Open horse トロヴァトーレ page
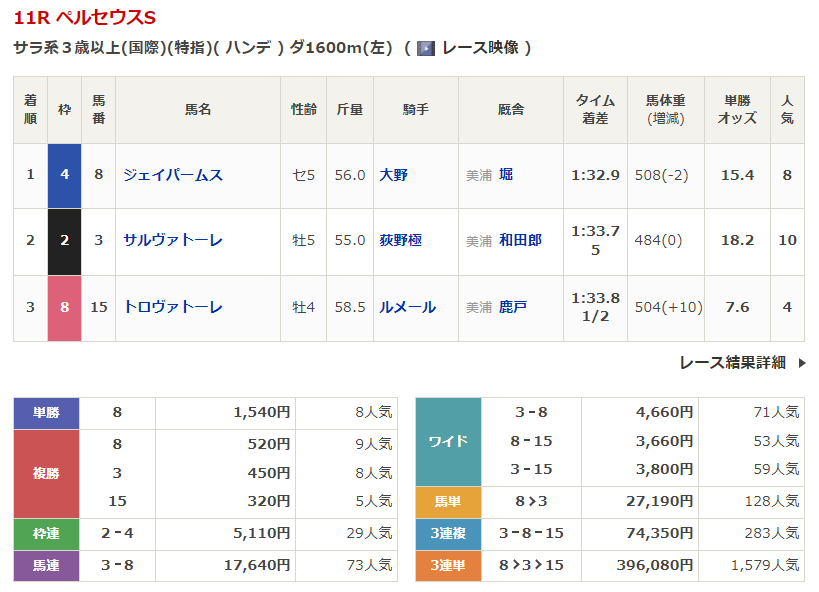819x592 pixels. (172, 307)
